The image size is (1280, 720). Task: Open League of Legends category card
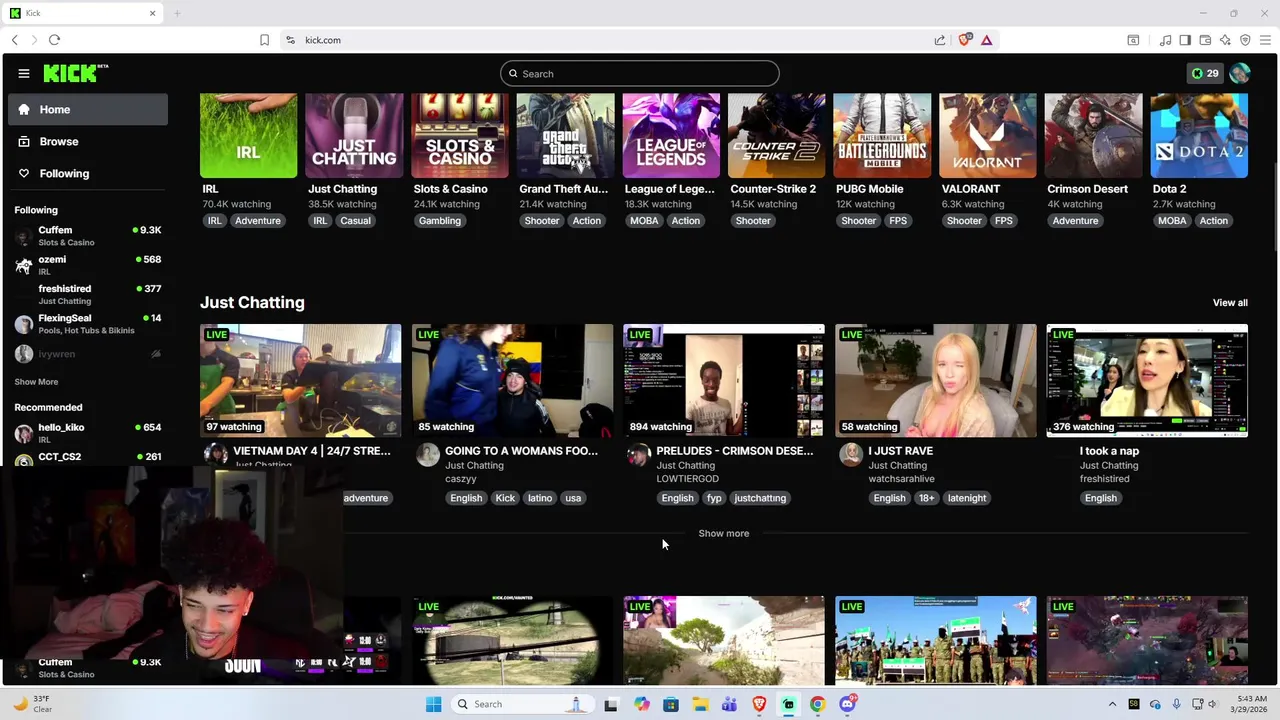tap(671, 135)
